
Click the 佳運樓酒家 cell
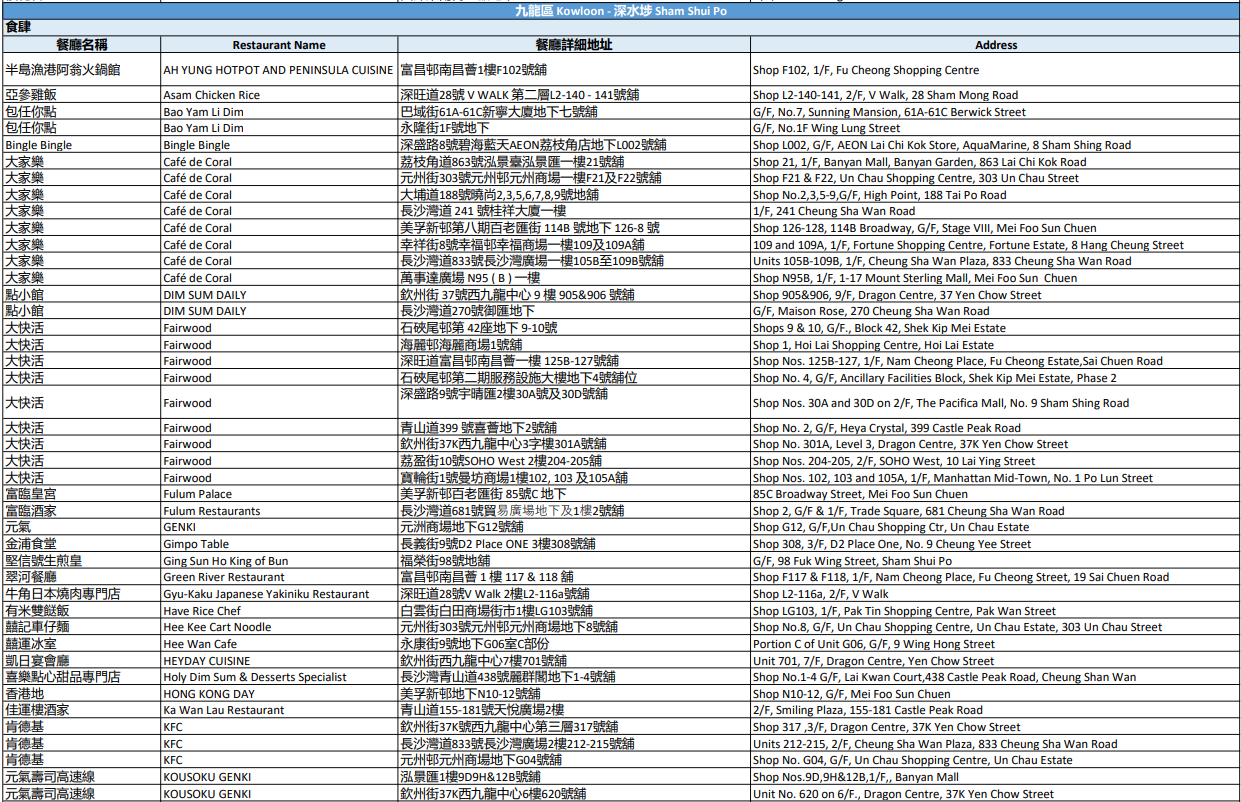(x=81, y=710)
